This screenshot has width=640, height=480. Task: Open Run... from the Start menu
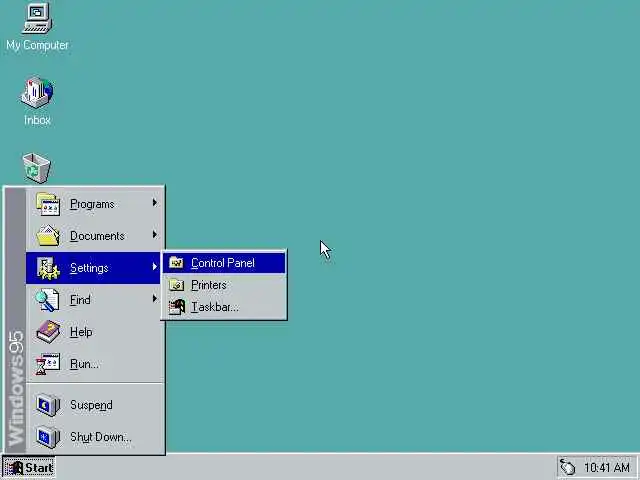[x=93, y=364]
